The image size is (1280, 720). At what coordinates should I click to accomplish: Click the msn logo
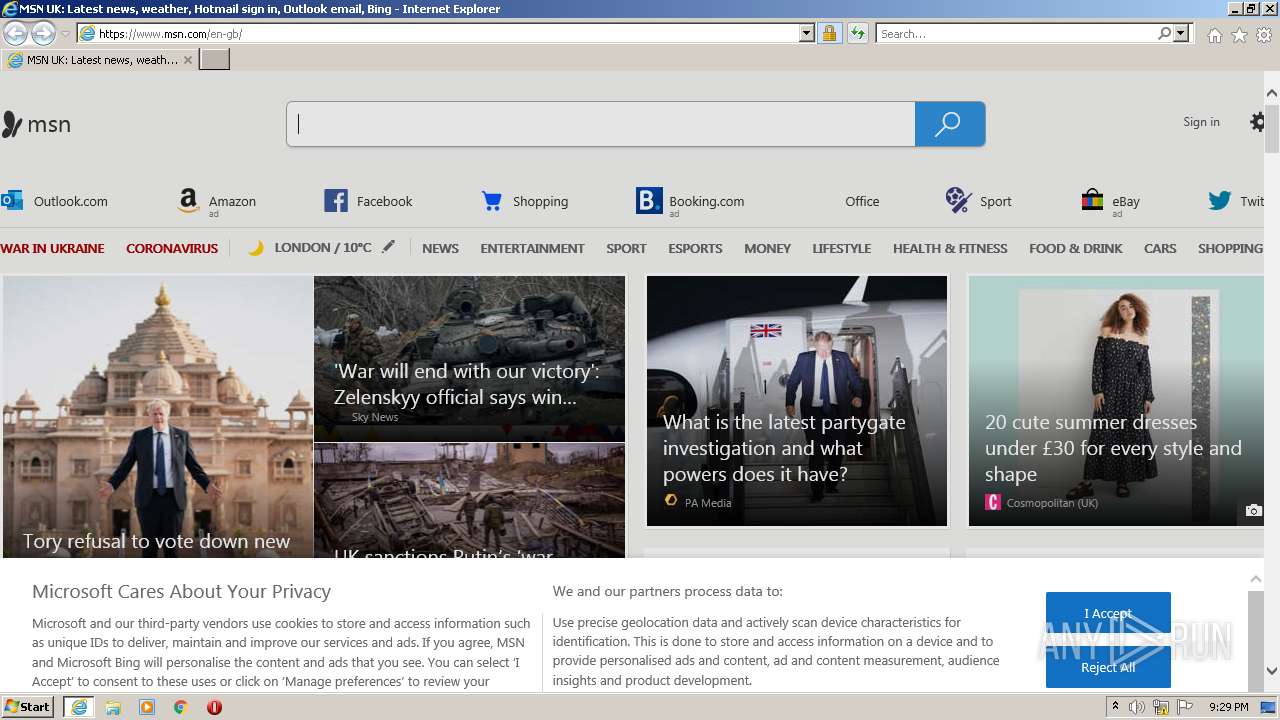point(36,124)
